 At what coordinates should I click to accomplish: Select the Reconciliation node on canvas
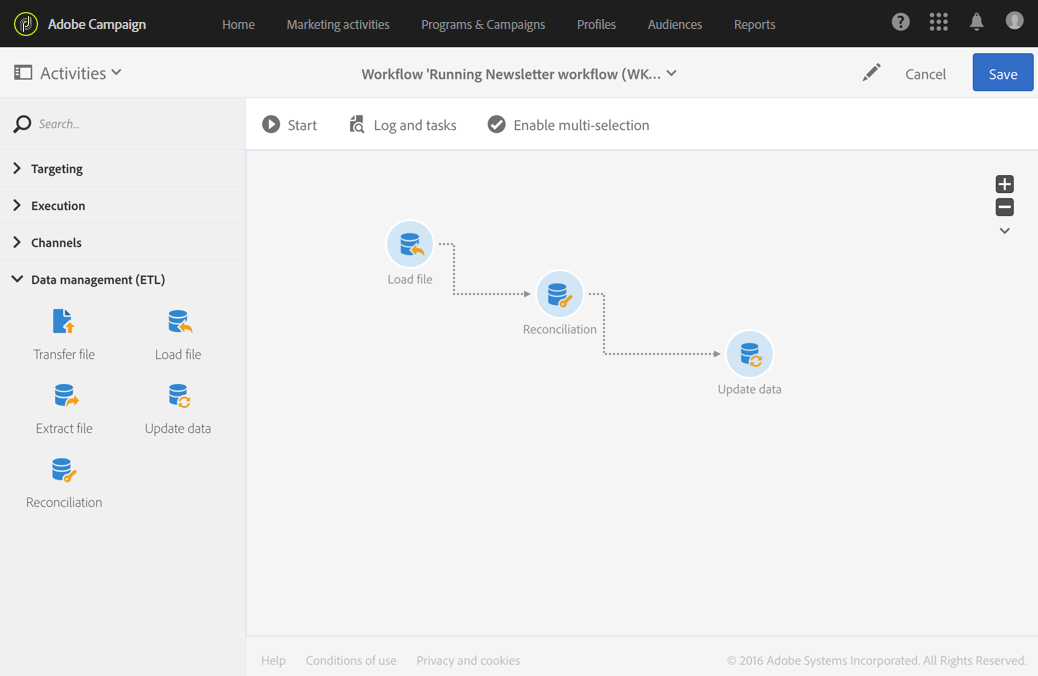click(x=559, y=294)
